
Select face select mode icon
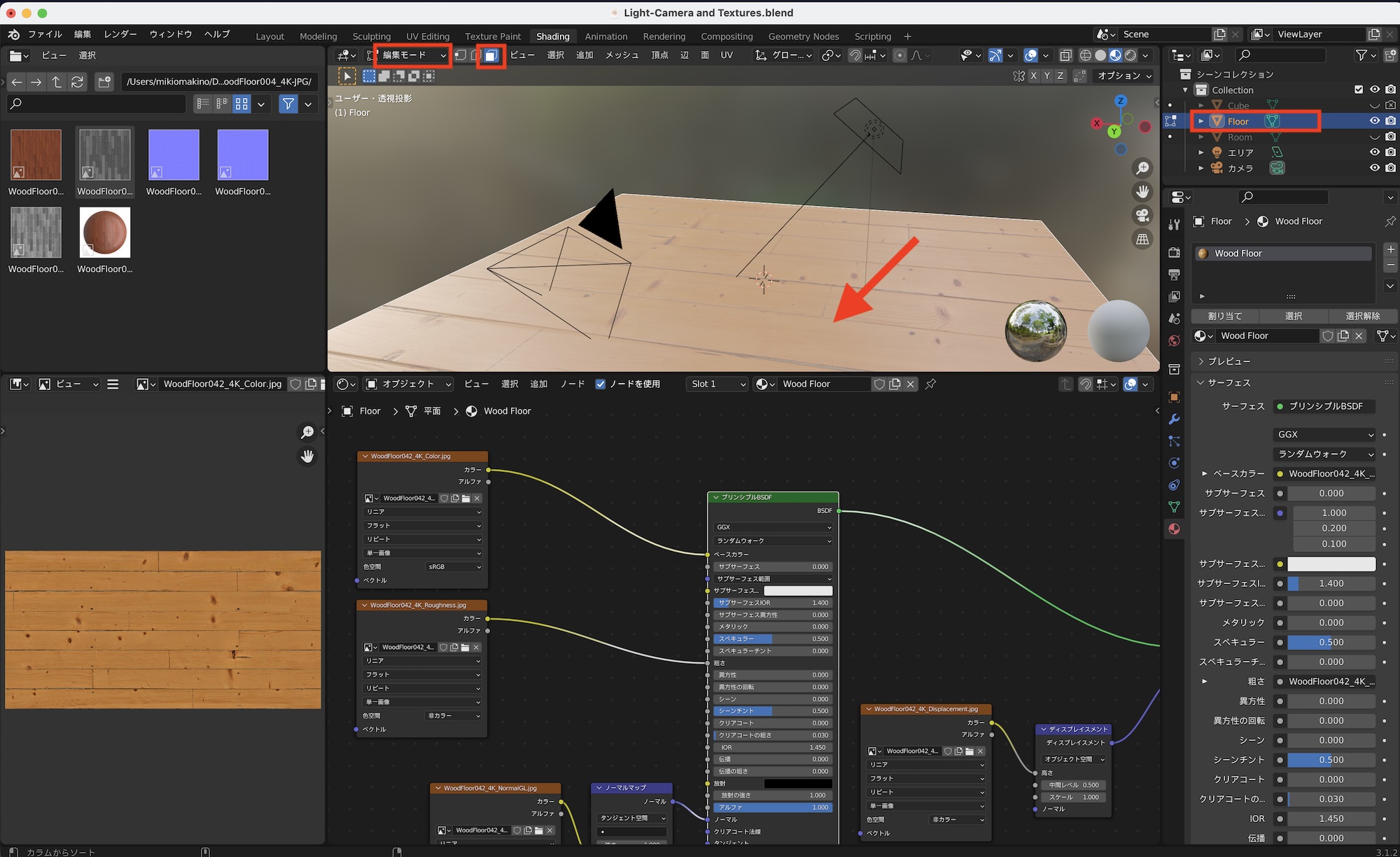click(491, 55)
